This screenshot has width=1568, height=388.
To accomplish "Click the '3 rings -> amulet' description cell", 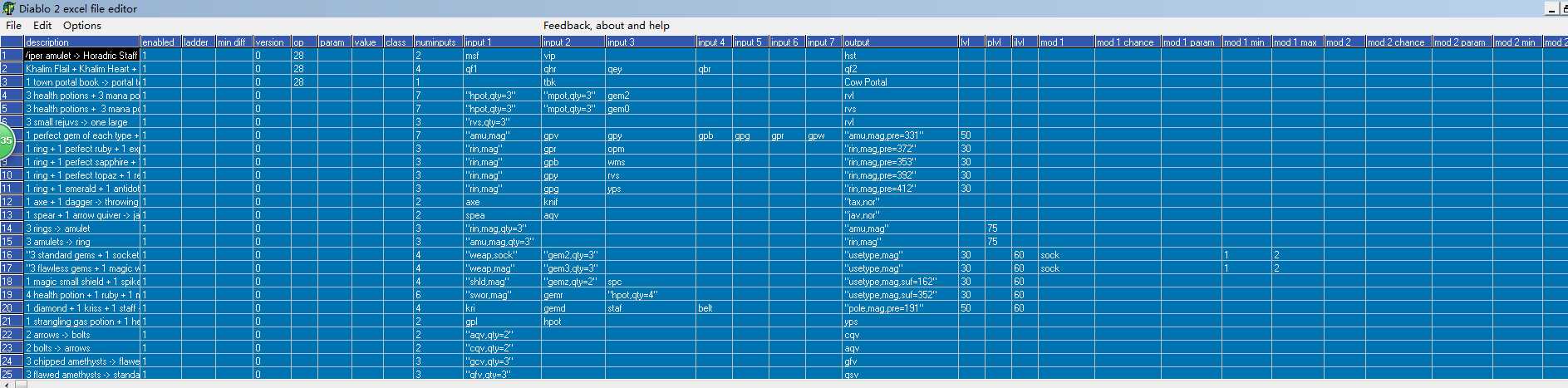I will click(x=81, y=228).
